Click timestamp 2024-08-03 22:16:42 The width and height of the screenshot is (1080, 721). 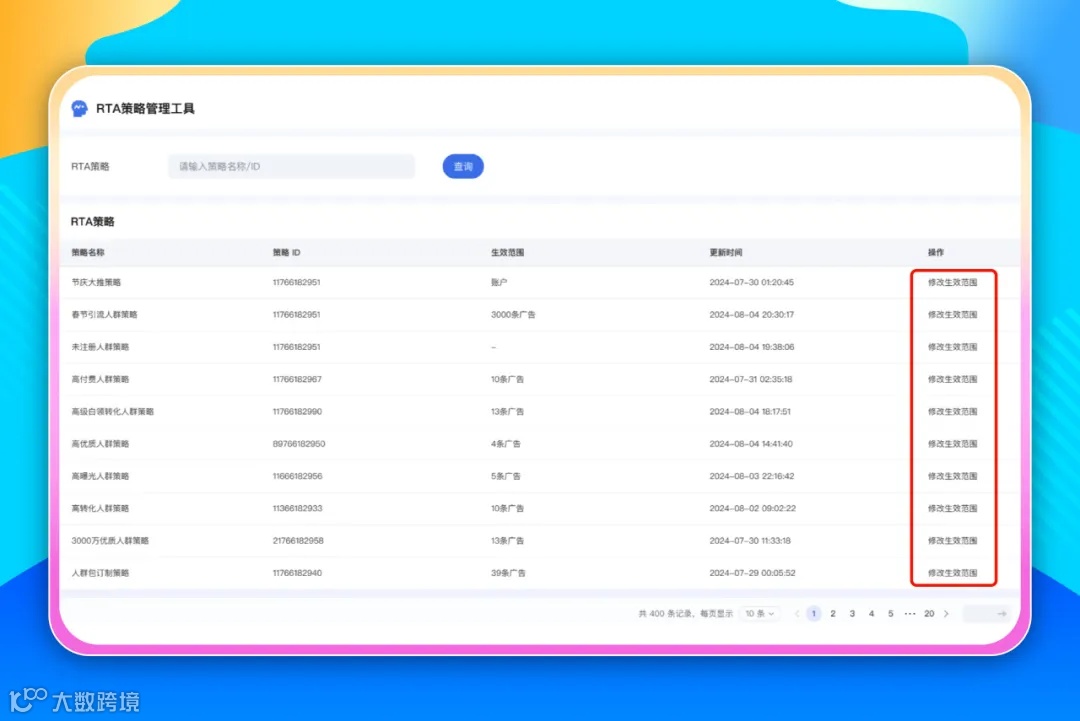[751, 477]
